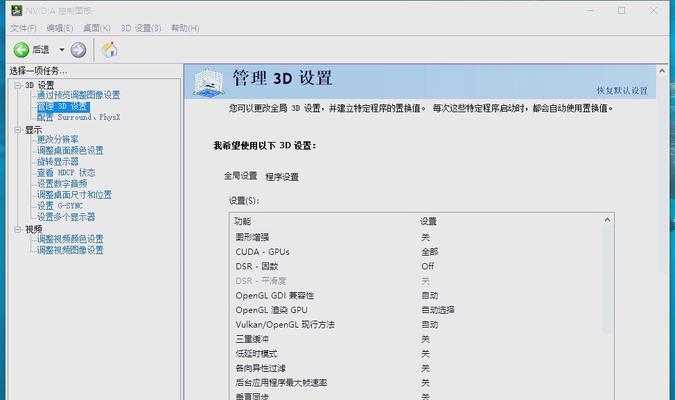Select 管理 3D 设置 in tree
Screen dimensions: 675x400
[63, 106]
